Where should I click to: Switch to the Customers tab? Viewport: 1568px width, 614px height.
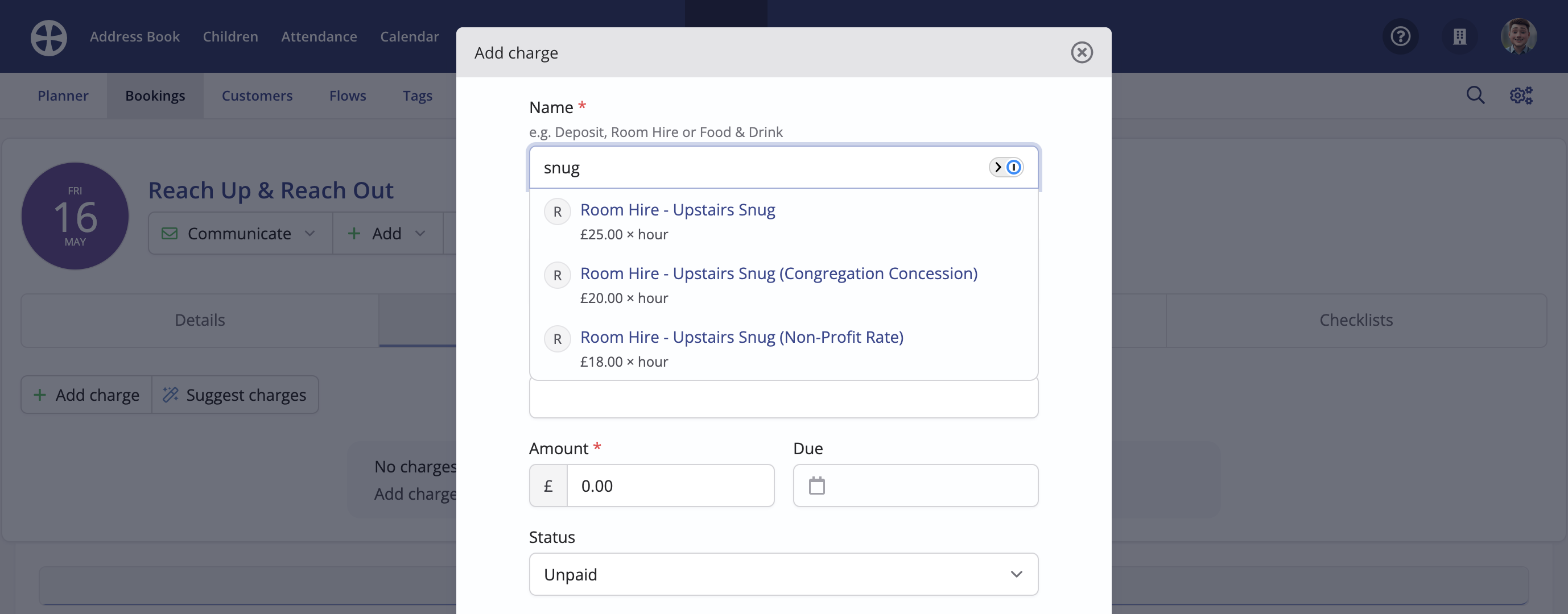click(257, 96)
